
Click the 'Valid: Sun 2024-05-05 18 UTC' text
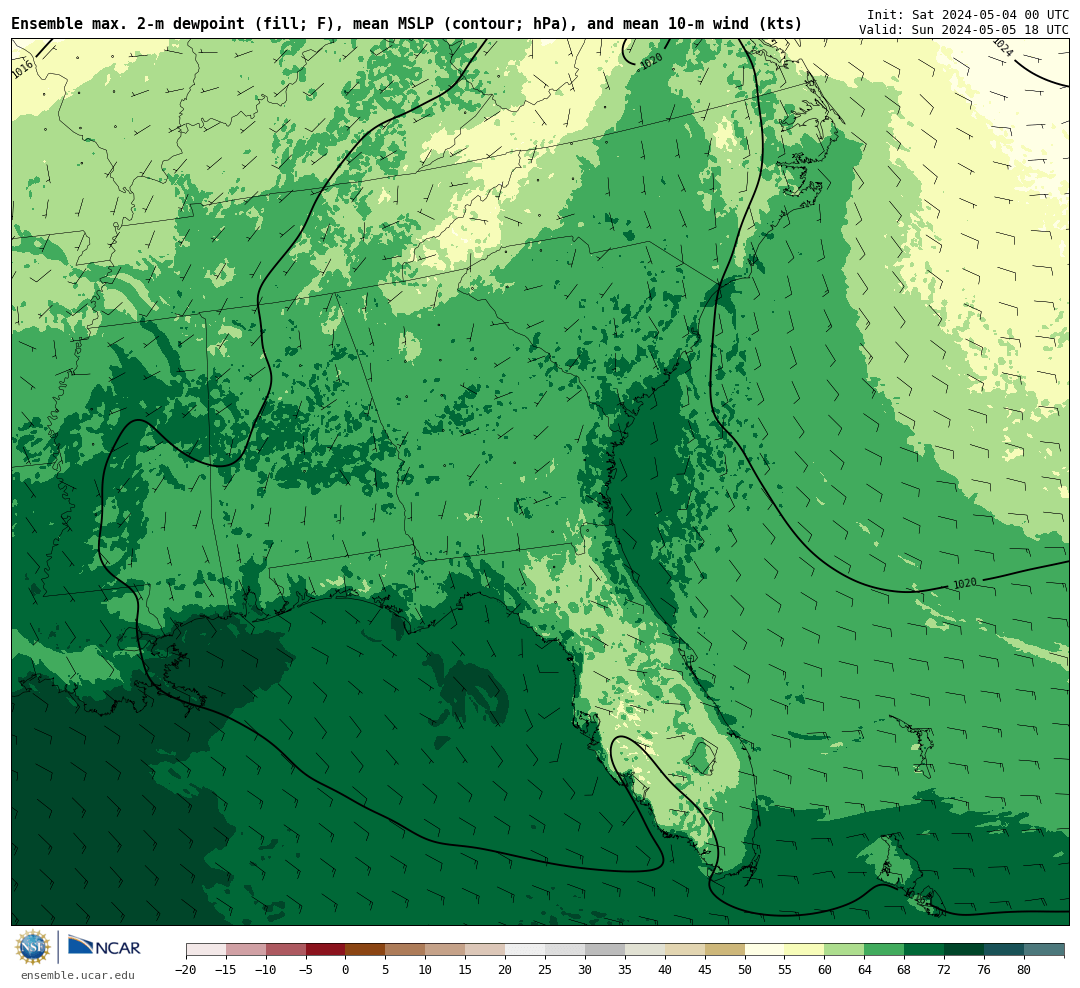964,30
